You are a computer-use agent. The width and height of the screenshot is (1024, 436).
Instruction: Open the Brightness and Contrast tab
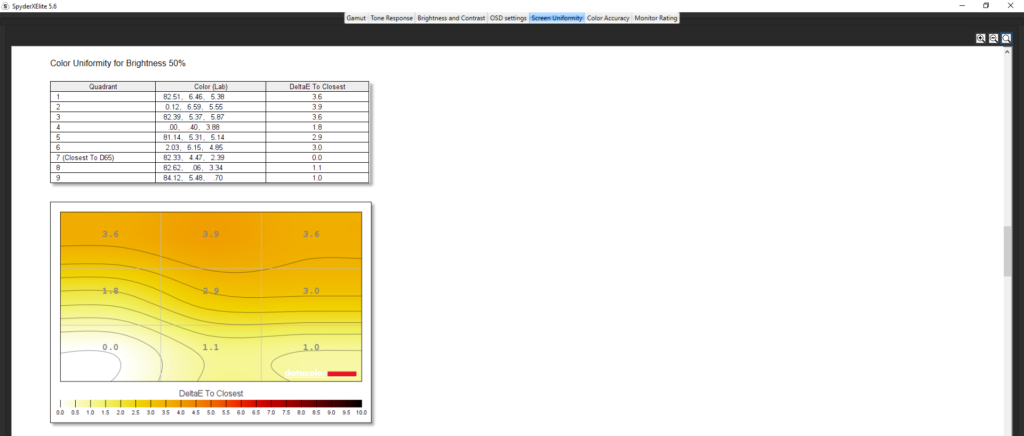[451, 18]
